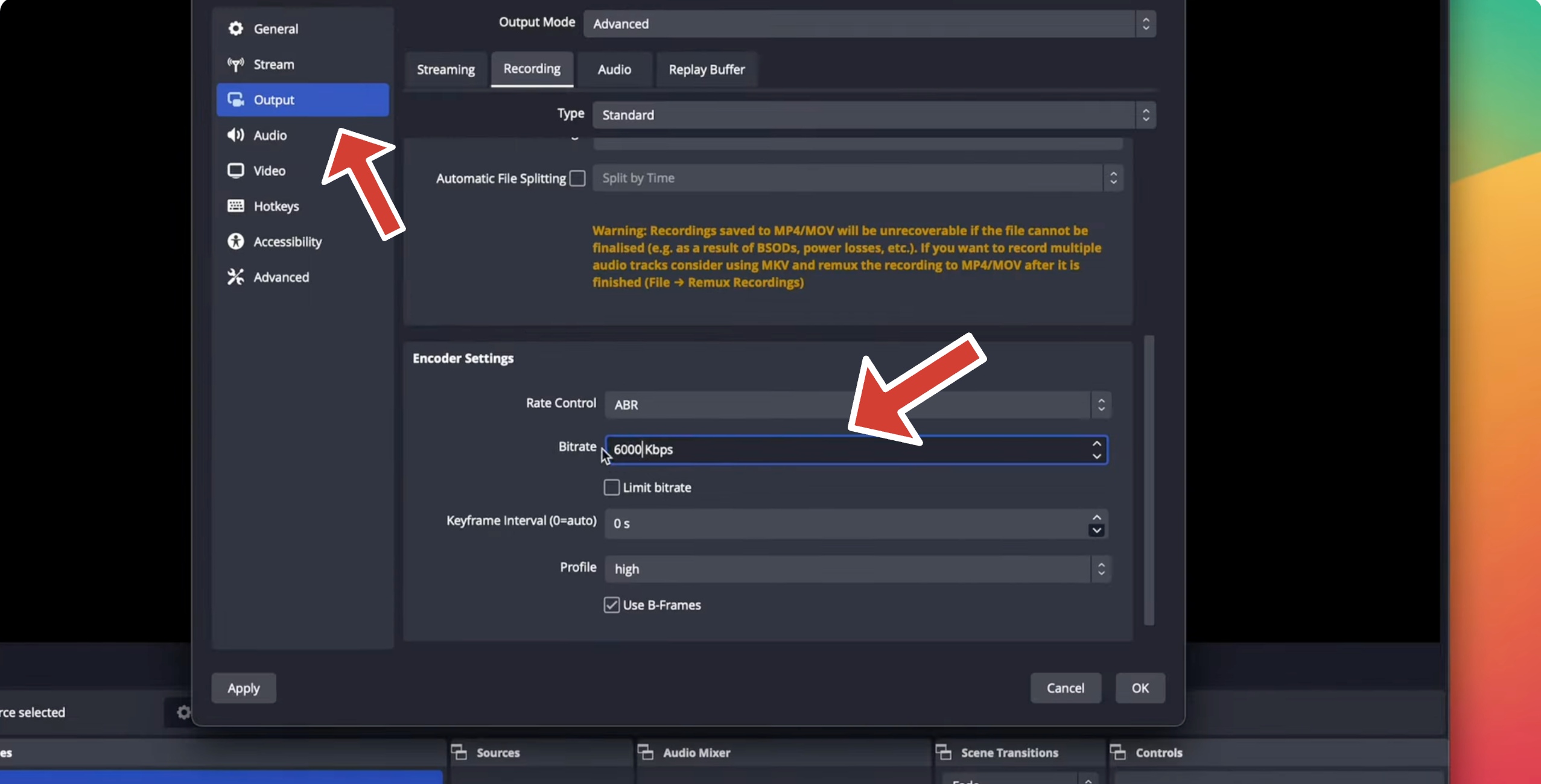Open the Rate Control ABR dropdown
This screenshot has width=1541, height=784.
[857, 405]
